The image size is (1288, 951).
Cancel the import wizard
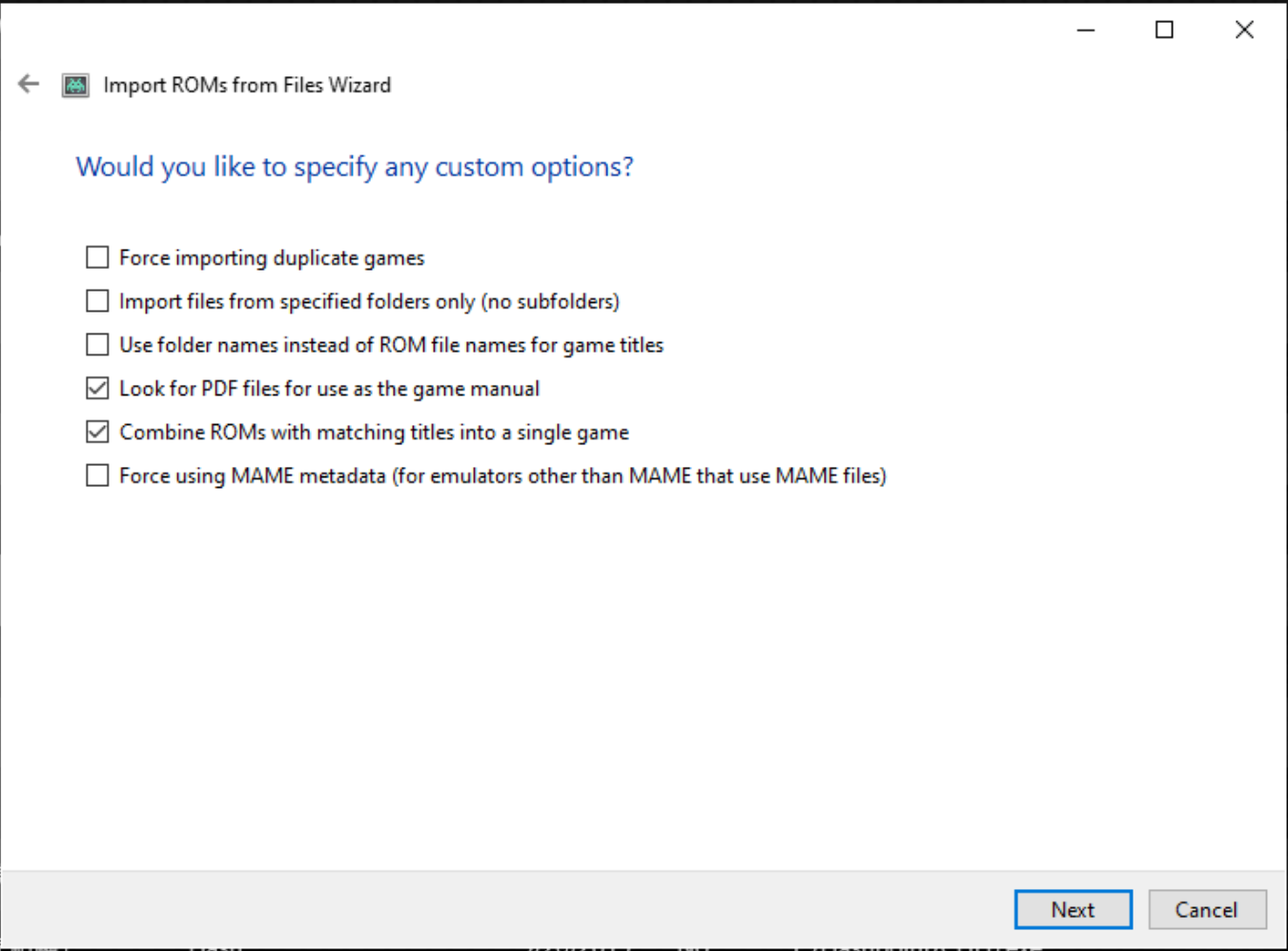[1207, 909]
